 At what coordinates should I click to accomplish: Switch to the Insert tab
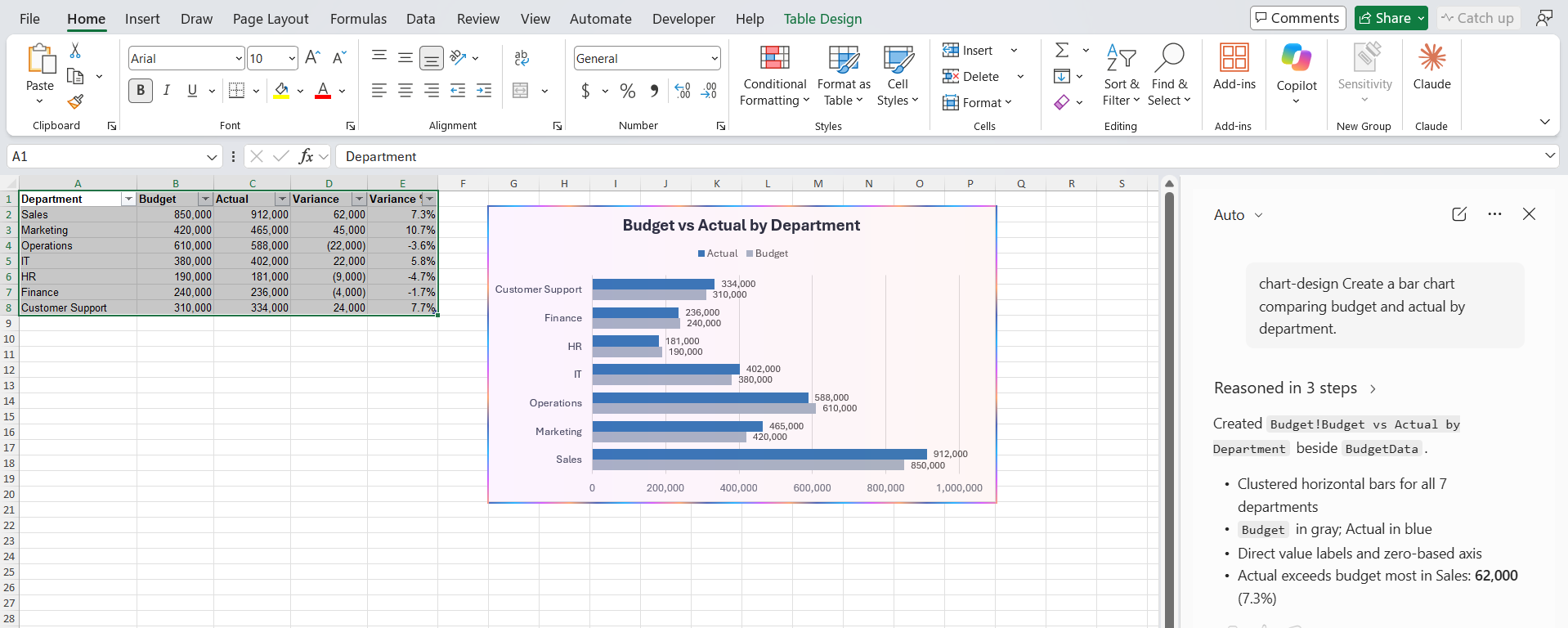tap(142, 18)
